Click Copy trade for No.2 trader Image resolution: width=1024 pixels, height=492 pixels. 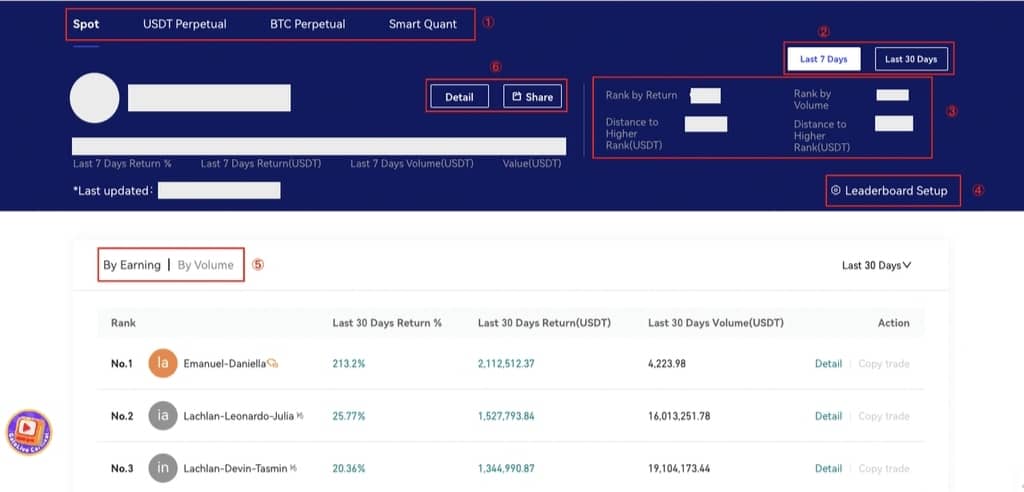pos(883,416)
